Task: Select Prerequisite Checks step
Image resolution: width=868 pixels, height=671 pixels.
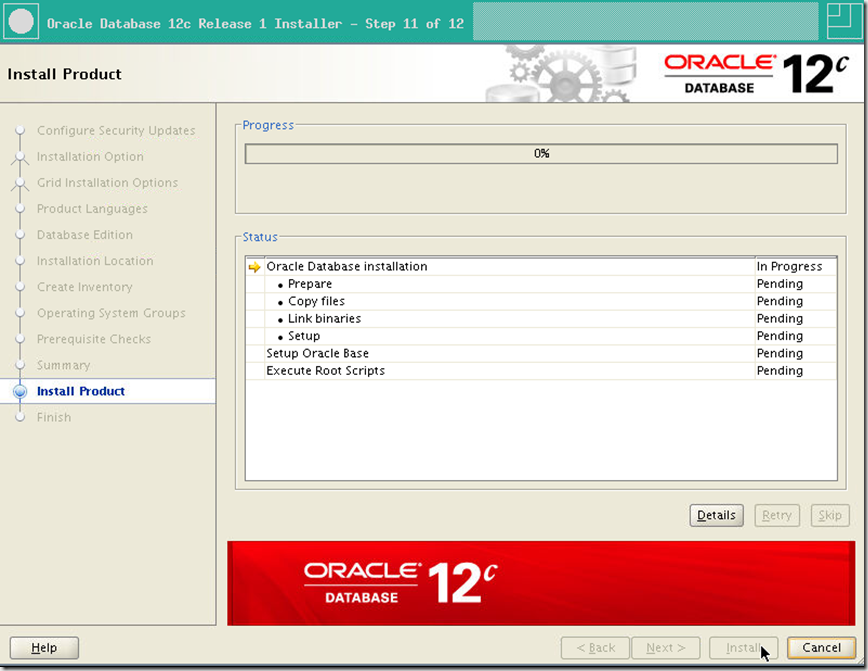Action: tap(94, 339)
